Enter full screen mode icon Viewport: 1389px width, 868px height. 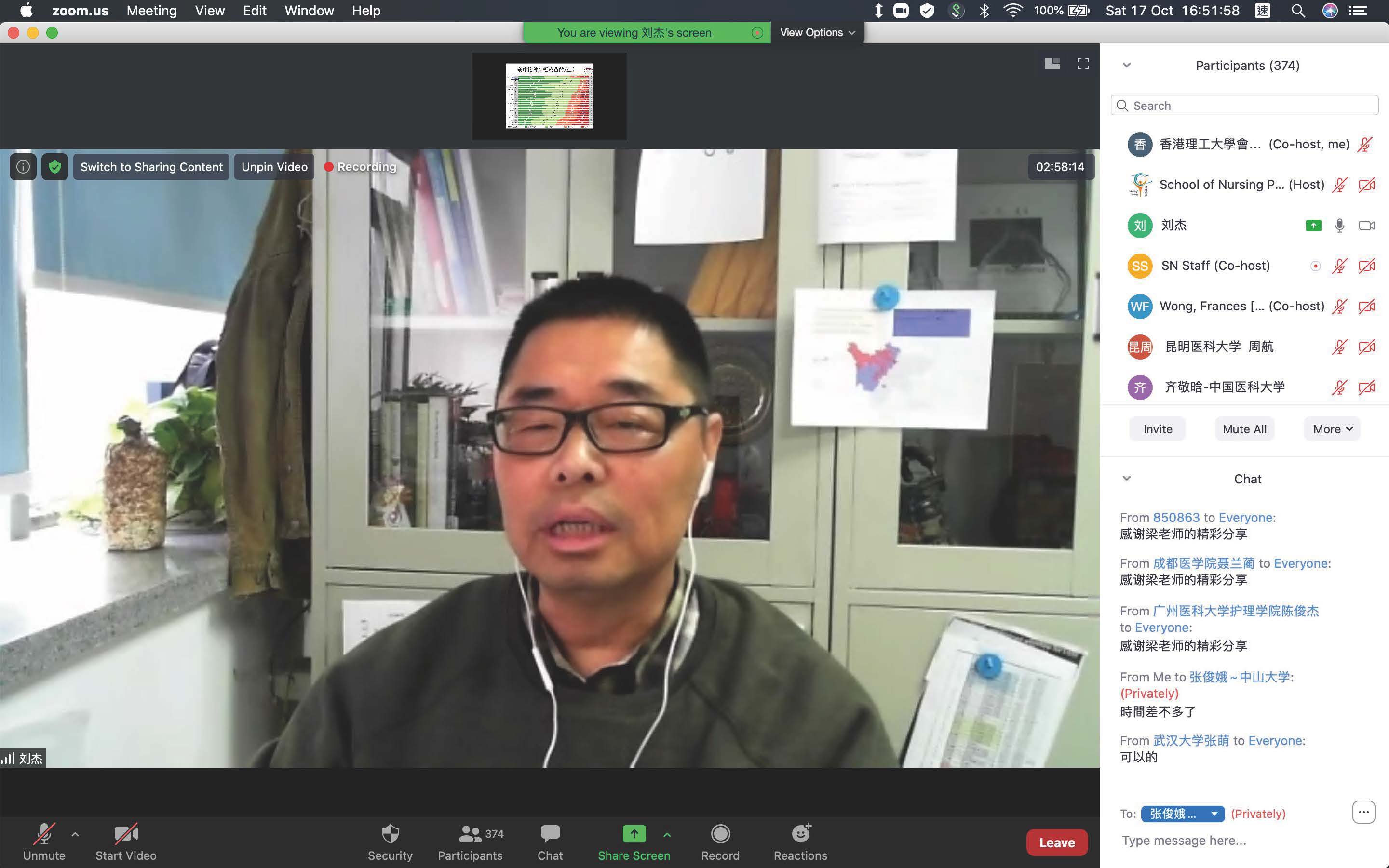coord(1083,64)
